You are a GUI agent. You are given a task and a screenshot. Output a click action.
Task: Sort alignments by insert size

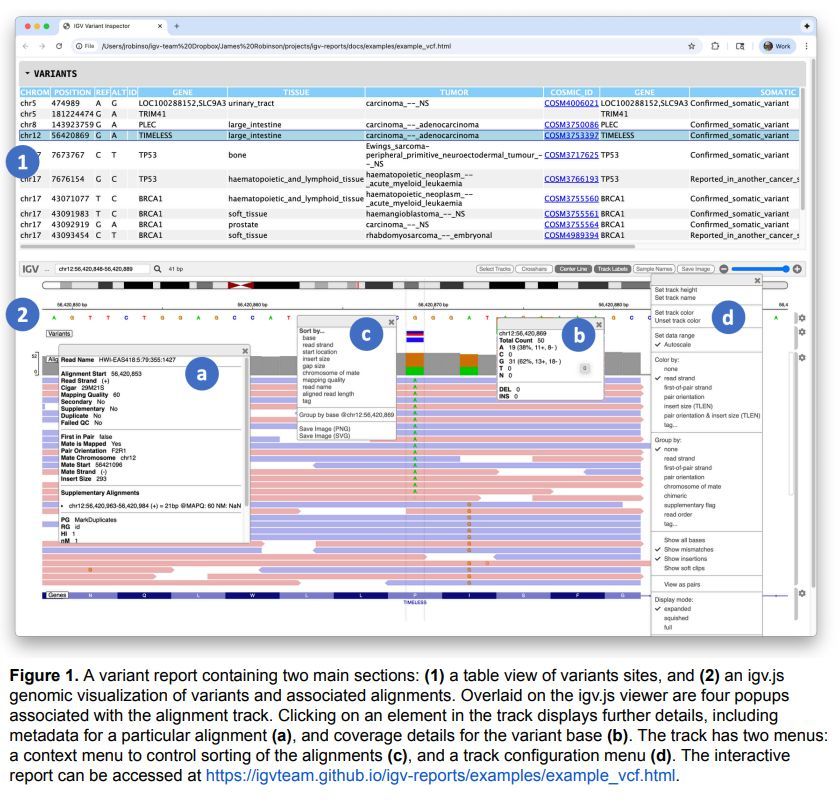tap(316, 359)
